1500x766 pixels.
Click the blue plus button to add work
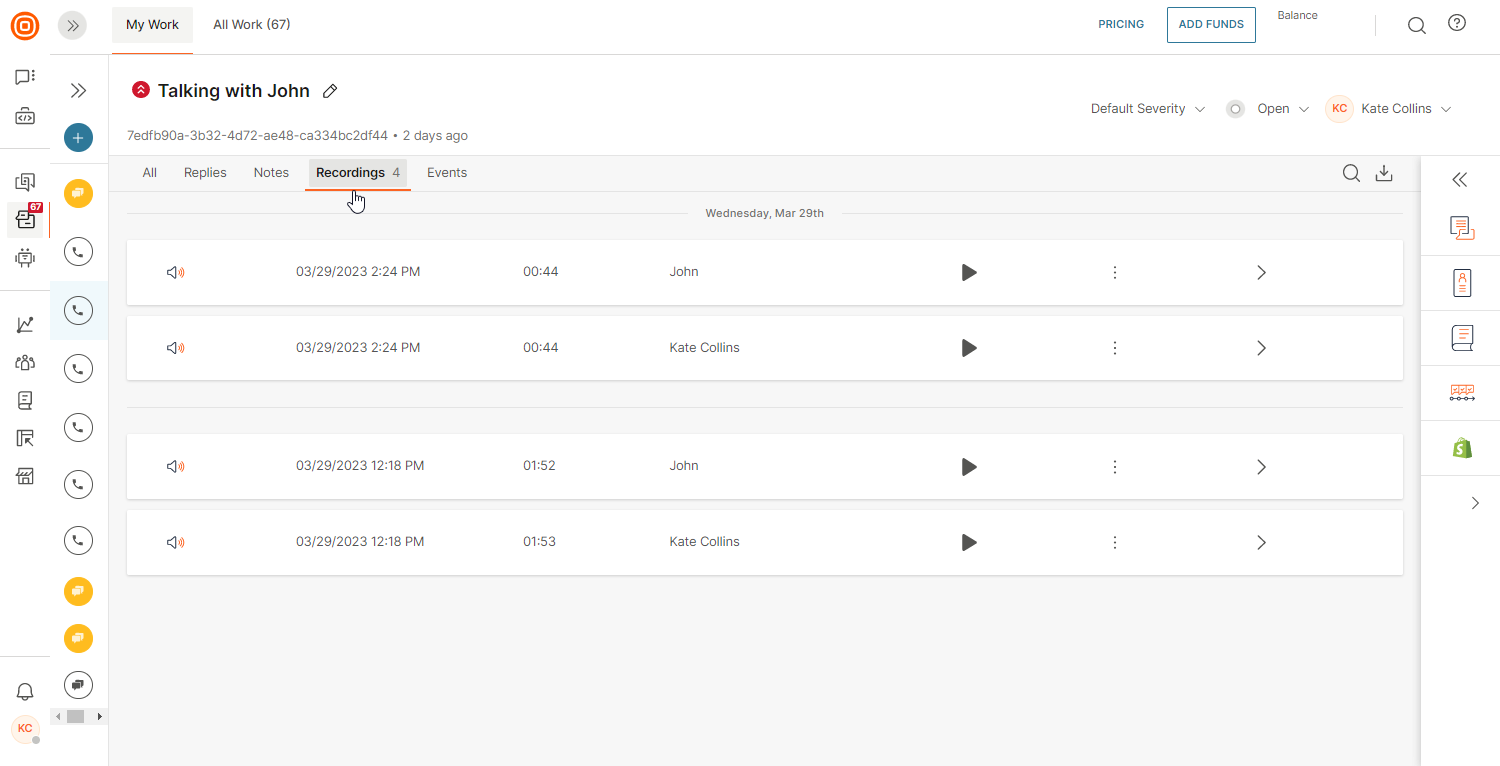(78, 138)
